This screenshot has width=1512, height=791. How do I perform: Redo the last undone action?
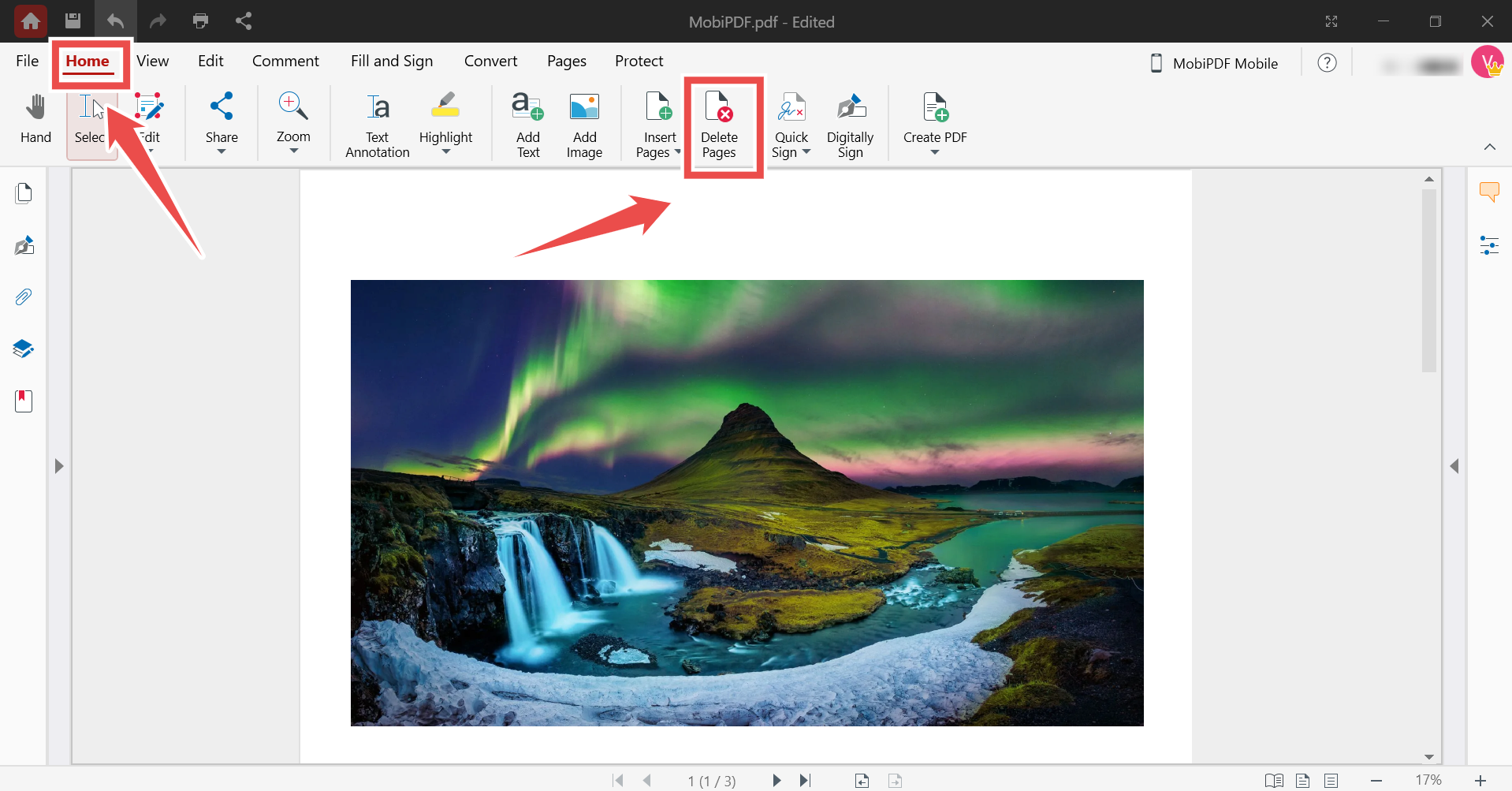(x=158, y=21)
